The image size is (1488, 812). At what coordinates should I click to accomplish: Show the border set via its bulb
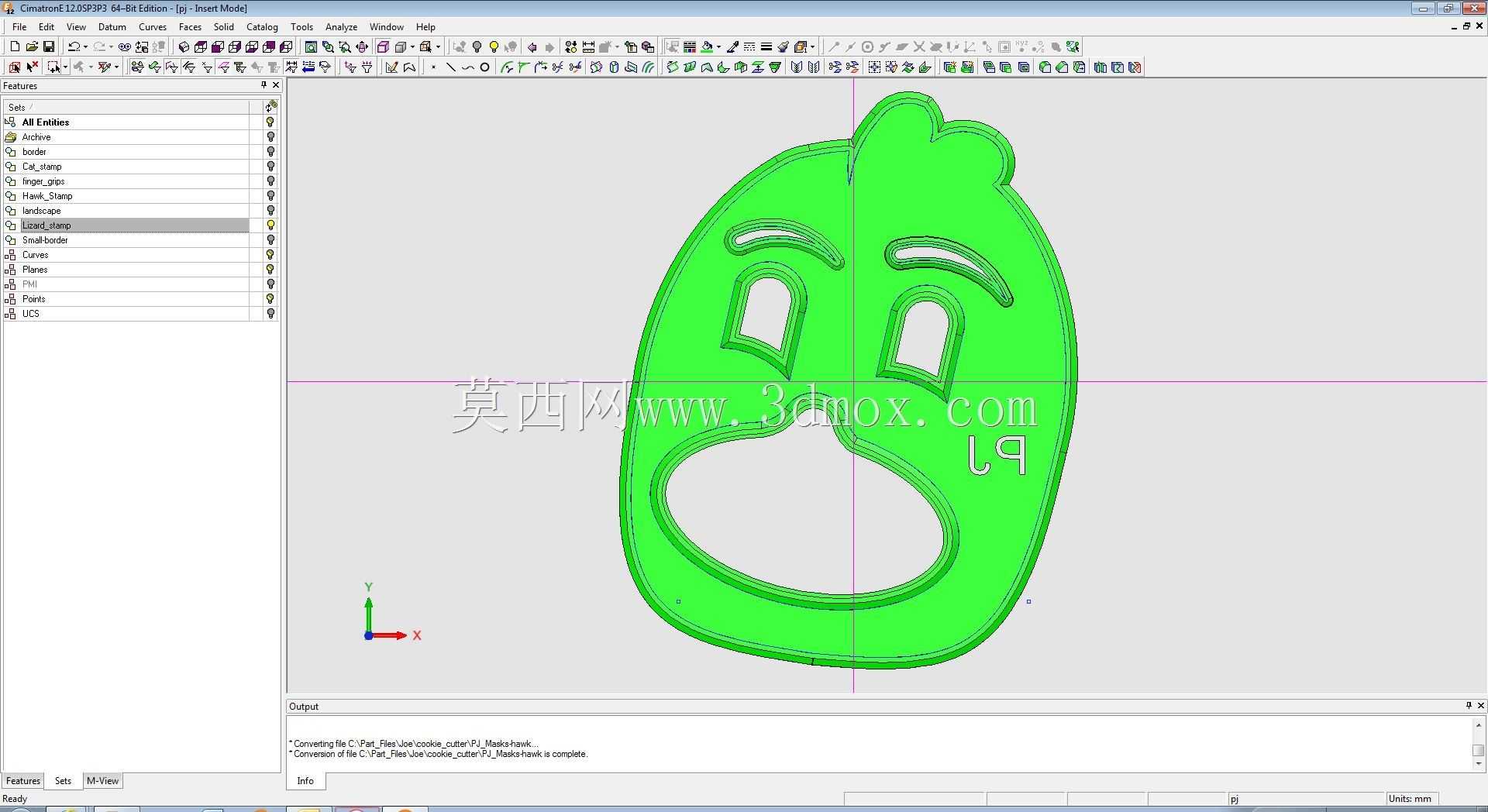point(270,152)
